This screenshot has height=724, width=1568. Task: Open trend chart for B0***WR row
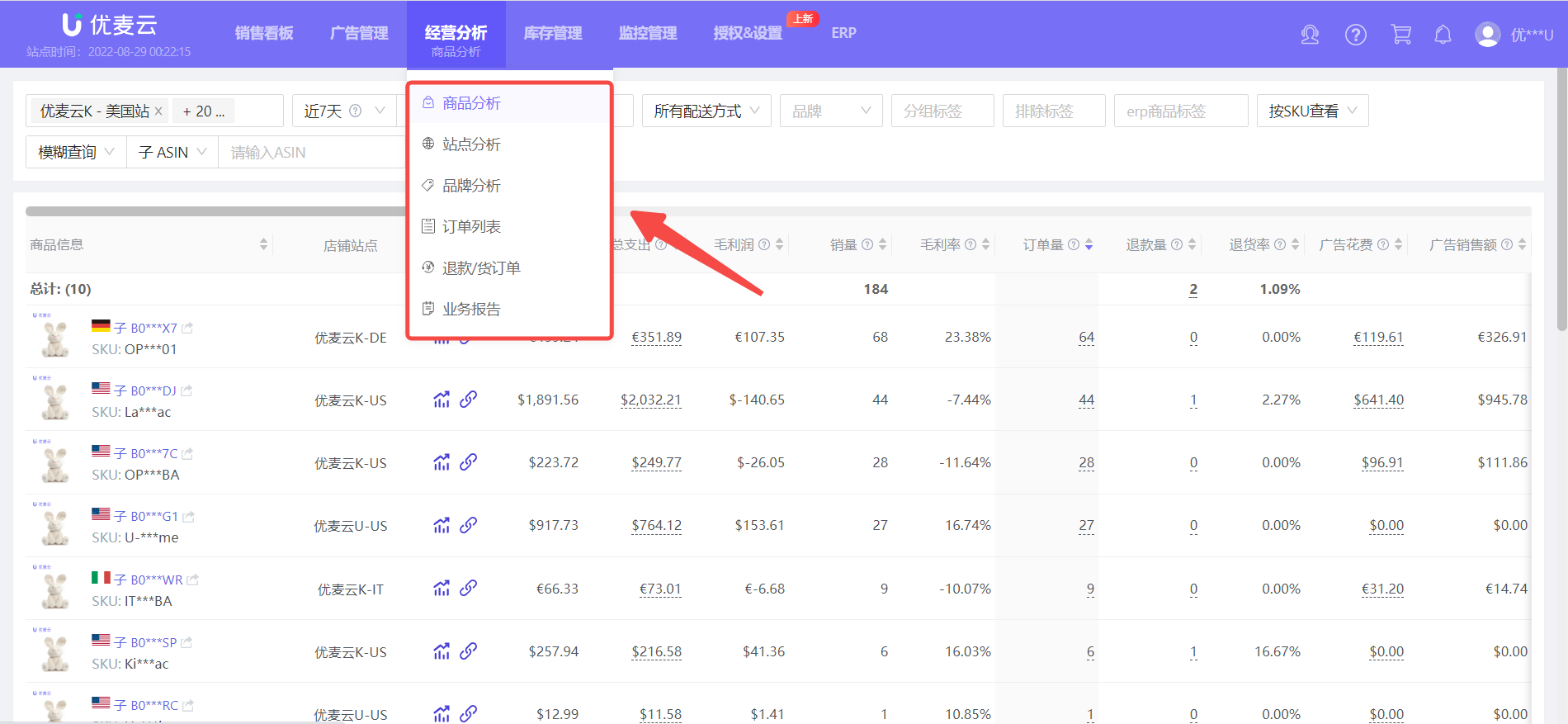coord(442,589)
